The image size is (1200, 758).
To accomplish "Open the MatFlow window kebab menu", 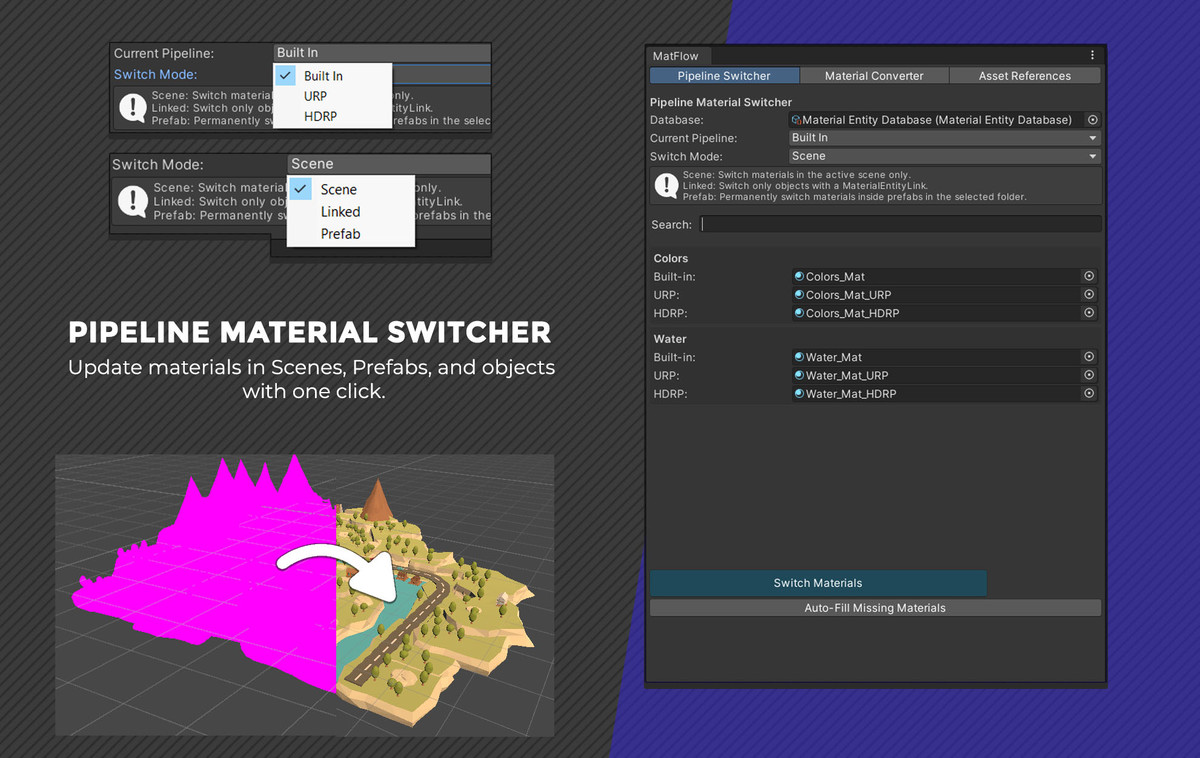I will [x=1092, y=56].
